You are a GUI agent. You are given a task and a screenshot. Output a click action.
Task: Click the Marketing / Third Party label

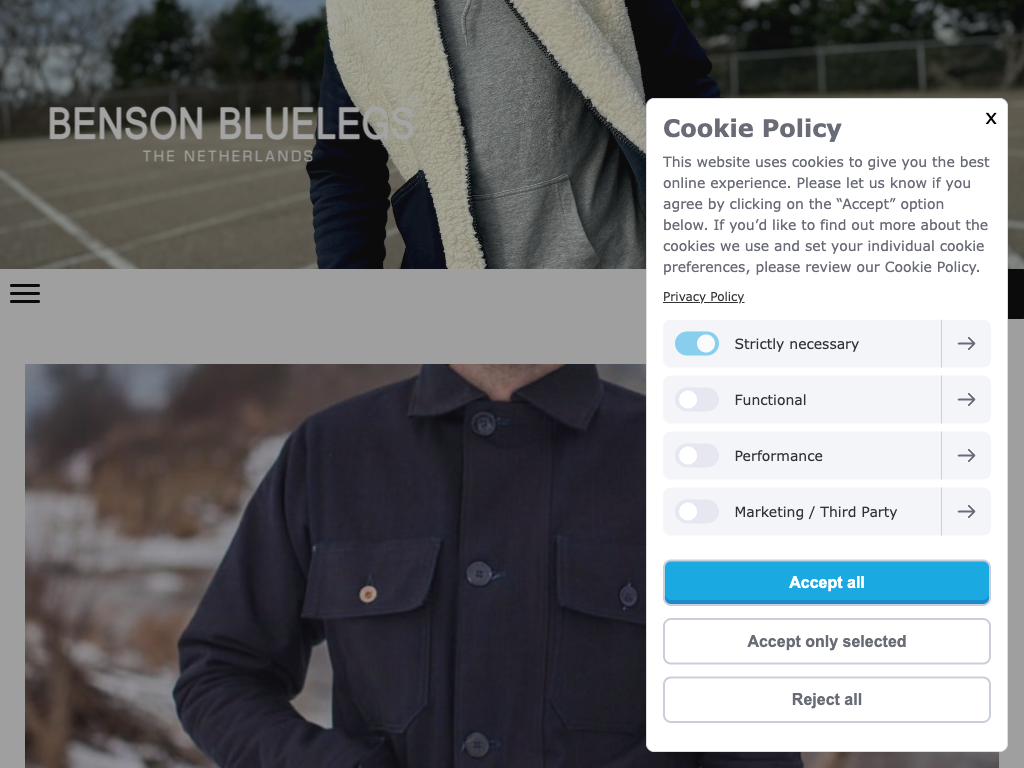tap(816, 512)
